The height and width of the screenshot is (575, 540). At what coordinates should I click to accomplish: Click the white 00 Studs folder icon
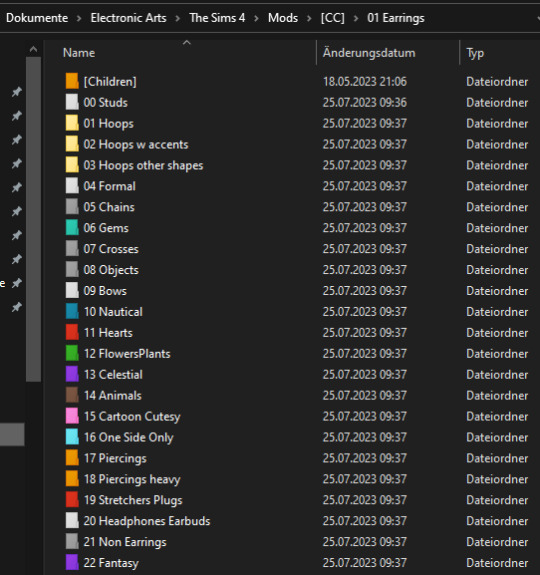coord(72,102)
